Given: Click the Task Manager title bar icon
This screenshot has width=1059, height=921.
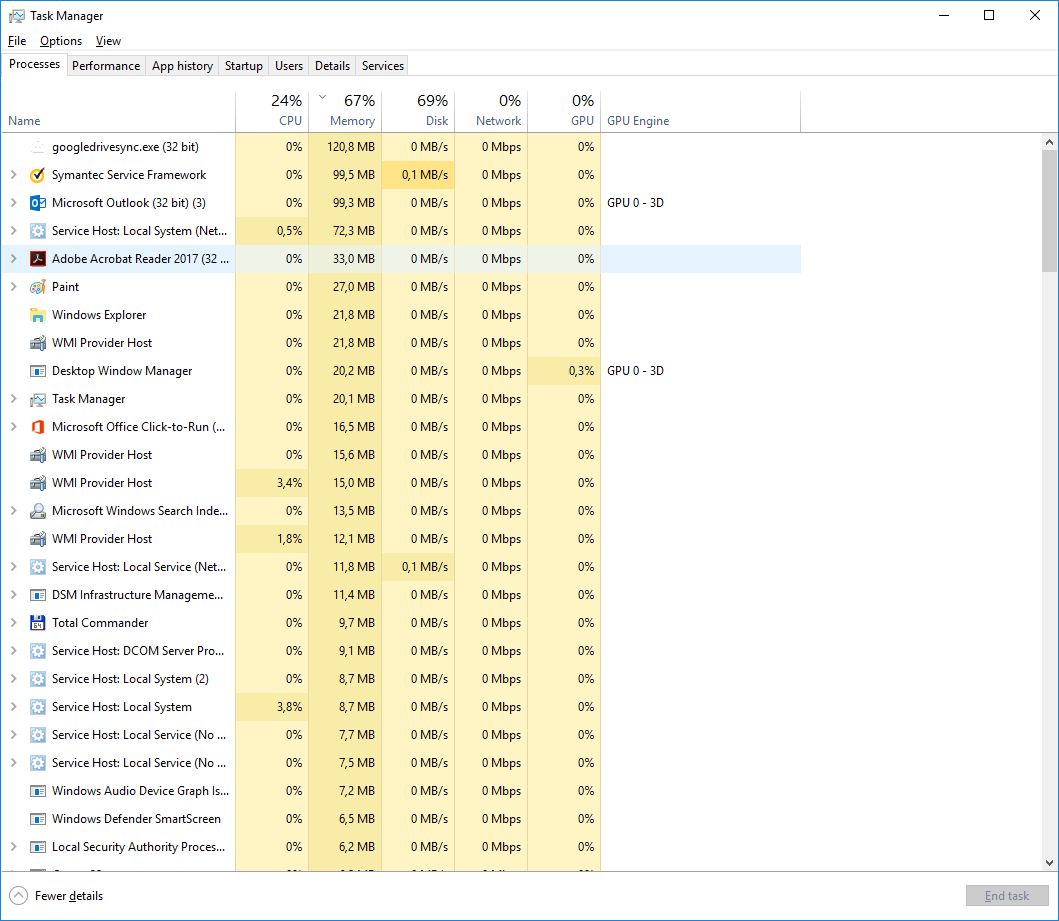Looking at the screenshot, I should click(17, 16).
